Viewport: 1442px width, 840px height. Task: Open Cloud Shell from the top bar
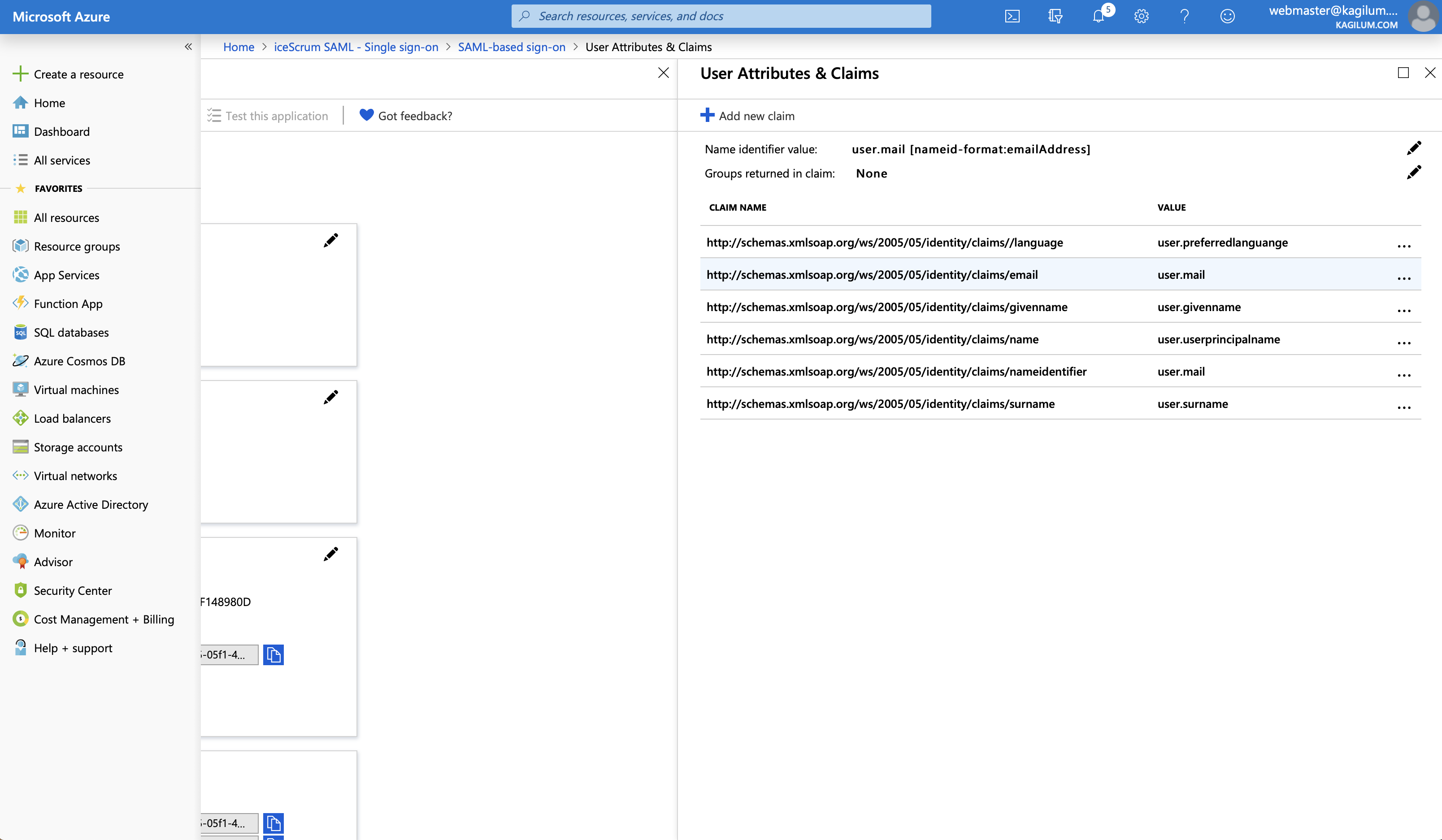1012,16
